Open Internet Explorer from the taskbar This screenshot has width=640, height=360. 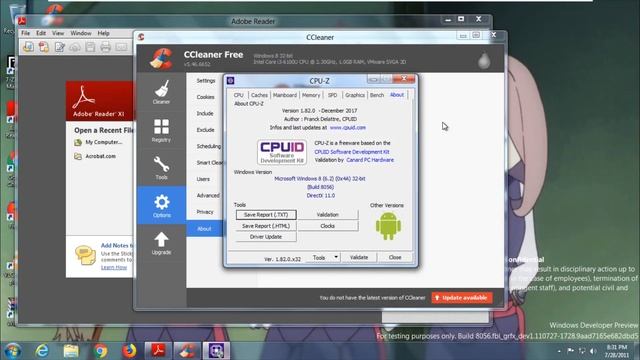42,351
